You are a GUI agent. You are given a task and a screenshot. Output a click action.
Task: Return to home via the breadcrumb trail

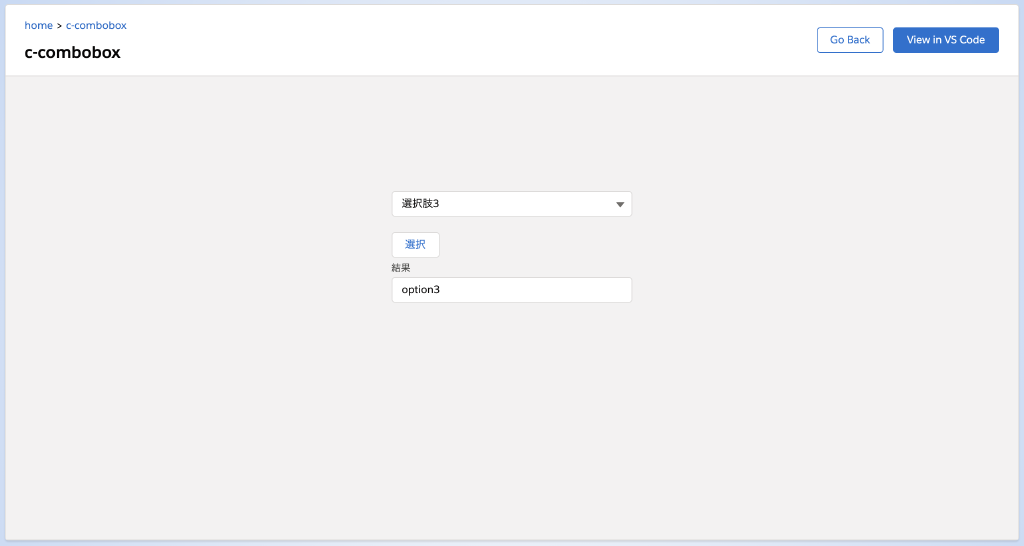click(x=38, y=25)
